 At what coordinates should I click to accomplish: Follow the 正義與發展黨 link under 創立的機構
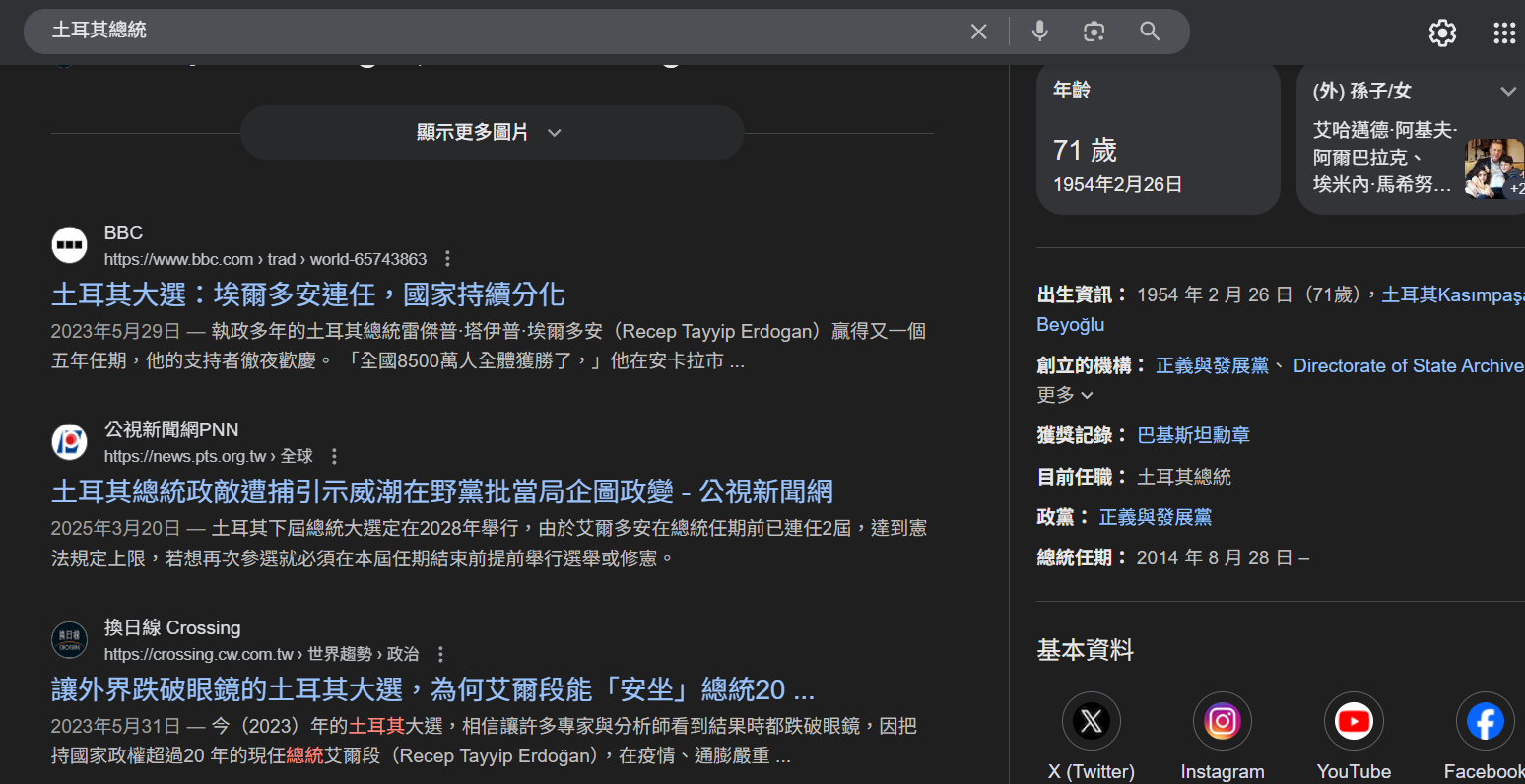(1213, 365)
